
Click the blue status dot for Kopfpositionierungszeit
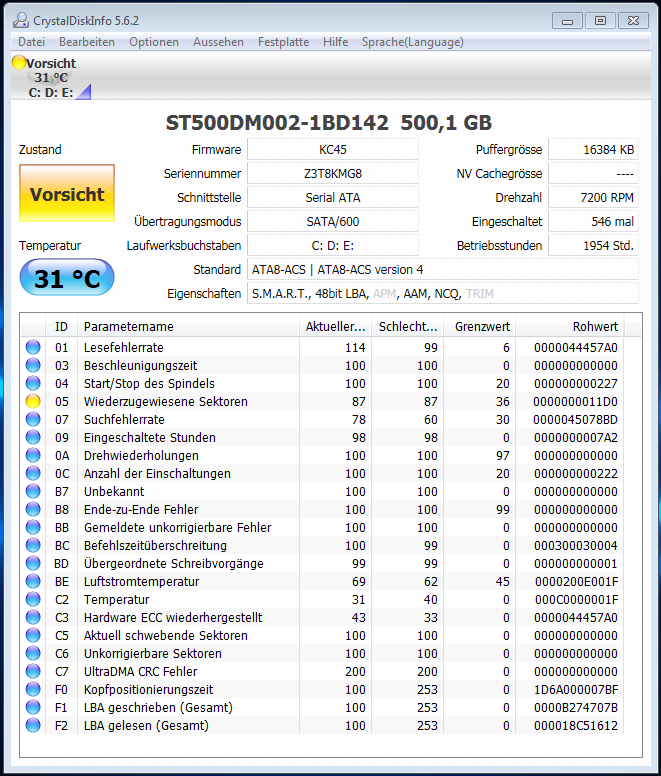coord(33,689)
